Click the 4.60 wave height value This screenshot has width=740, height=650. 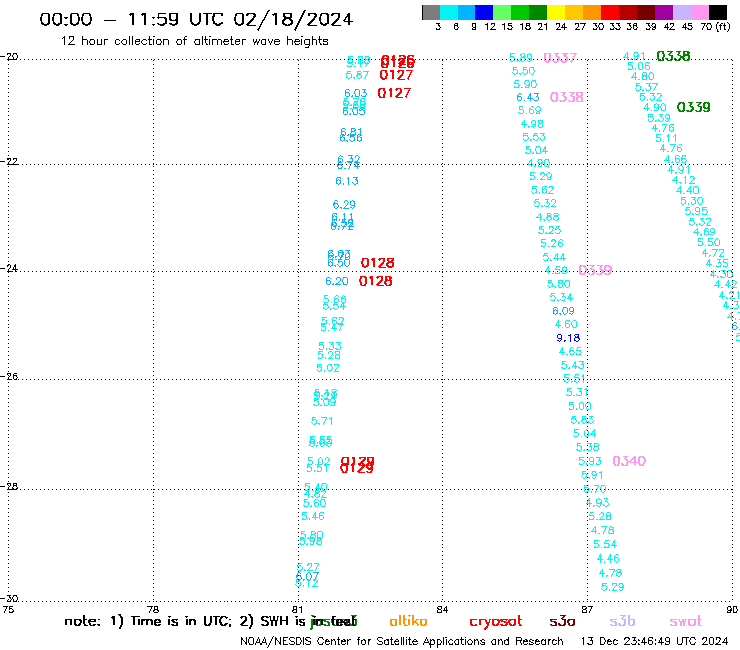[566, 324]
